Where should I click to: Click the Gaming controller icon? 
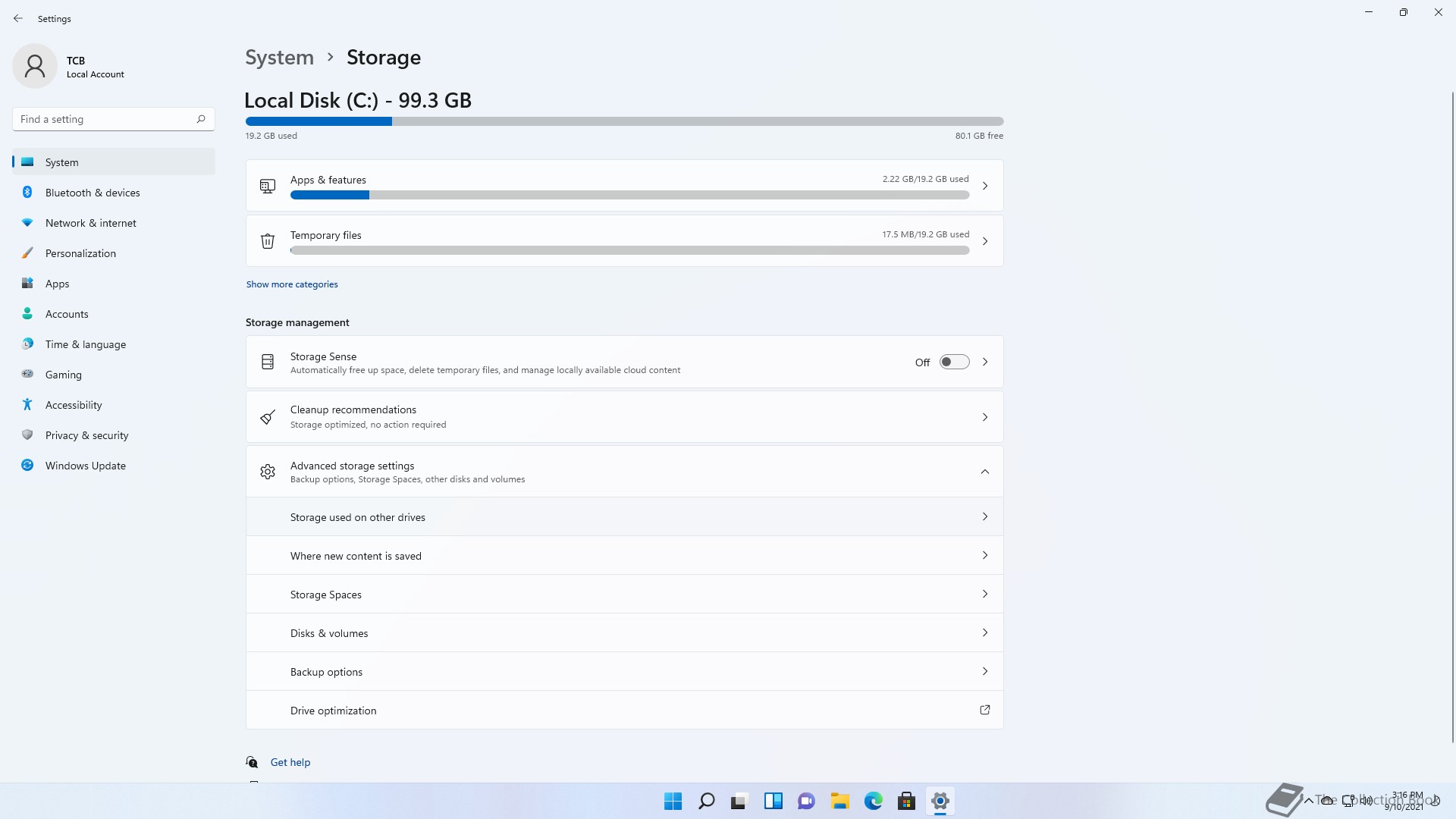pyautogui.click(x=27, y=374)
